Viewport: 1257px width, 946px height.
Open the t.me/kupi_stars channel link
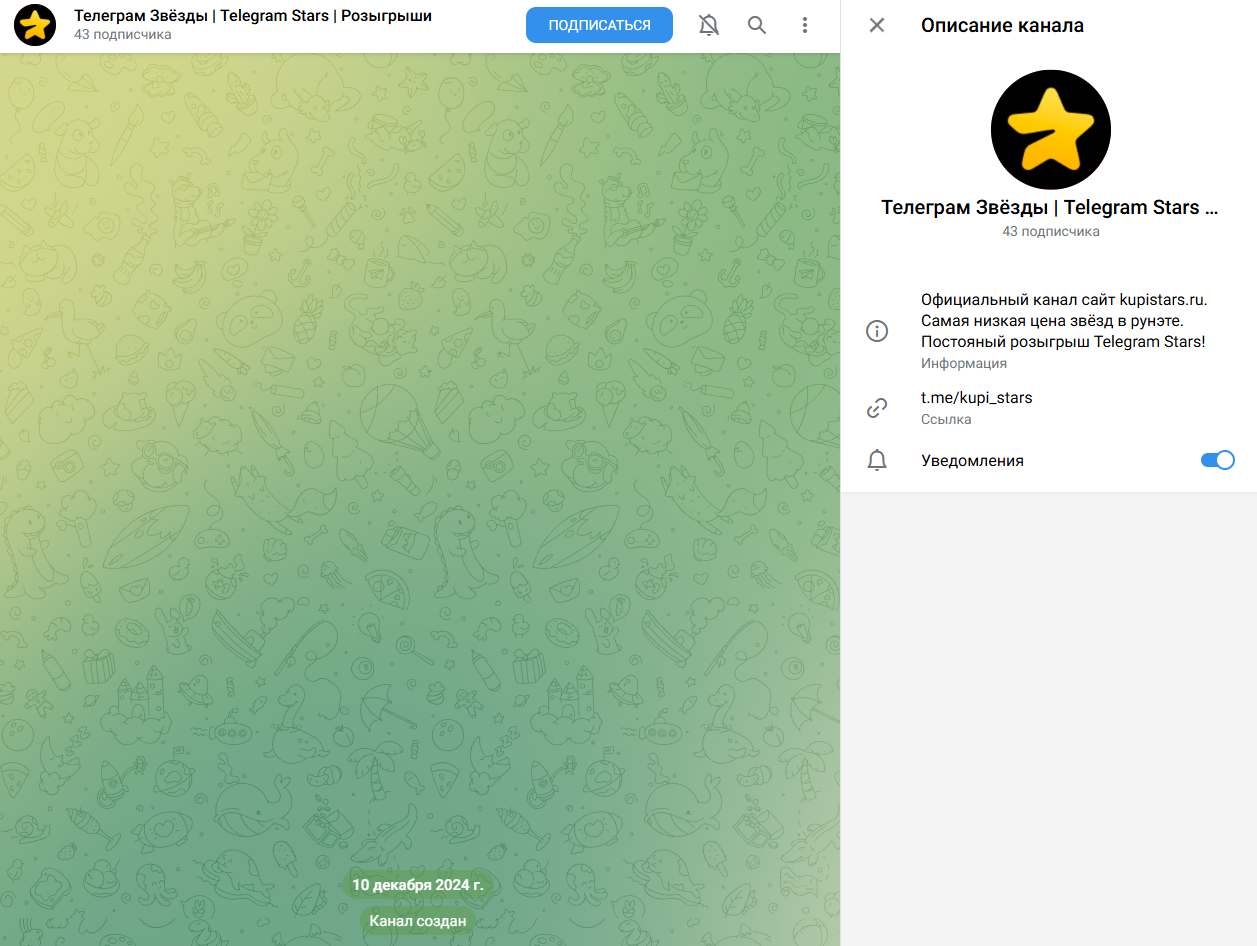click(976, 398)
